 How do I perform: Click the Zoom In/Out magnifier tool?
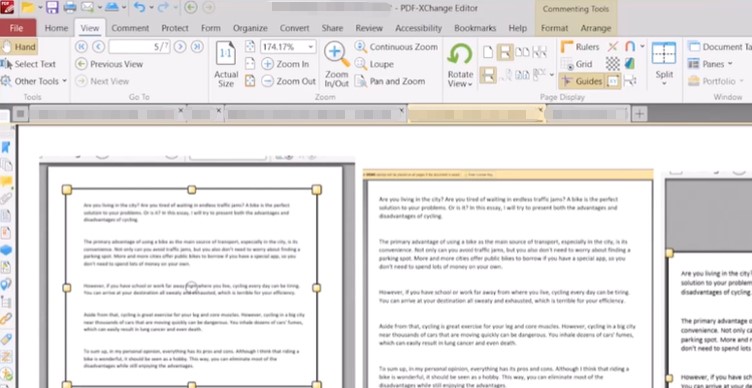pyautogui.click(x=337, y=64)
